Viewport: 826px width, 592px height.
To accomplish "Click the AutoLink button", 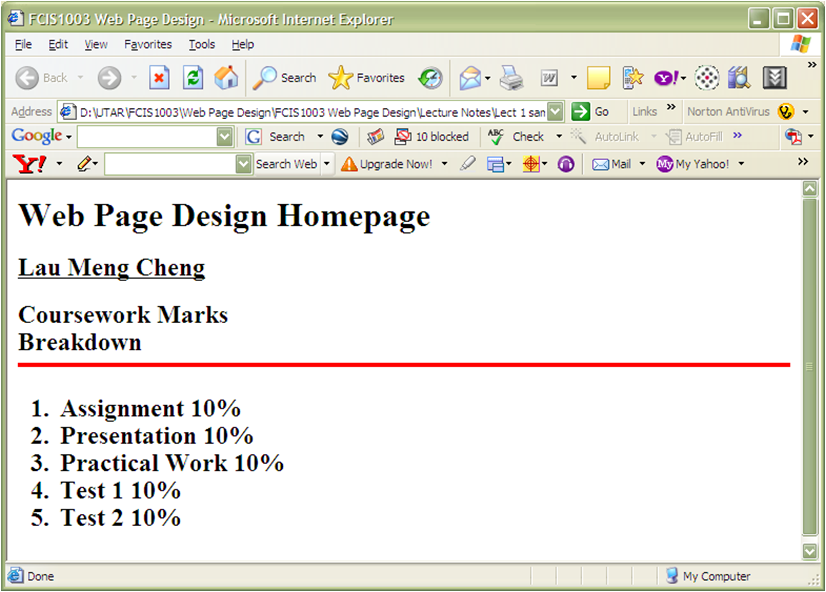I will (605, 136).
